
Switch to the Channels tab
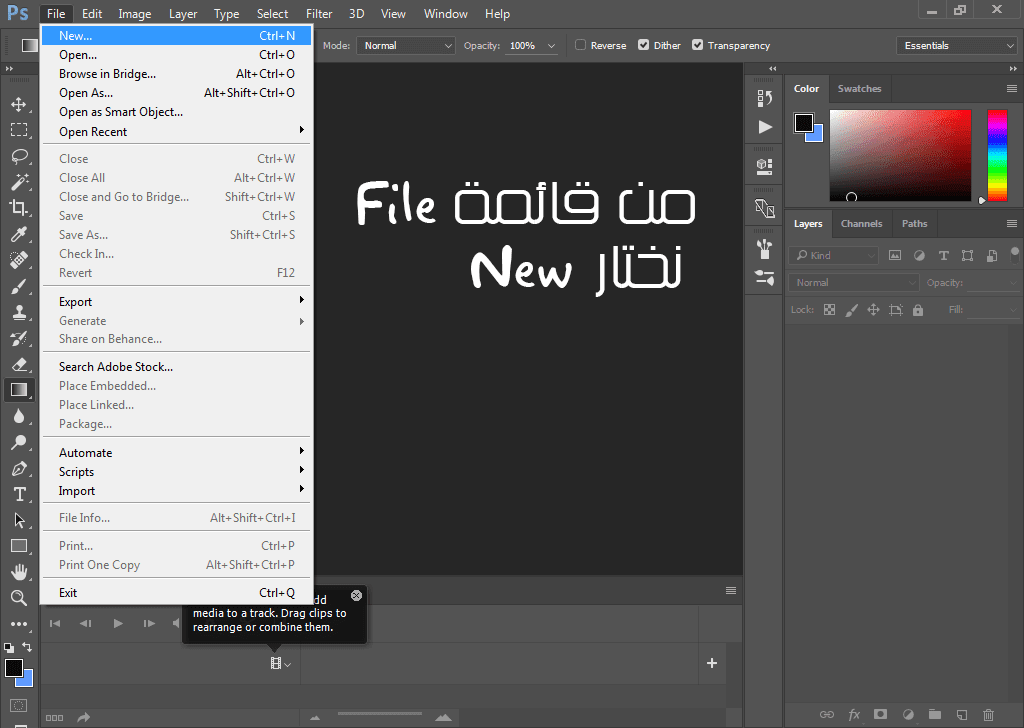861,223
